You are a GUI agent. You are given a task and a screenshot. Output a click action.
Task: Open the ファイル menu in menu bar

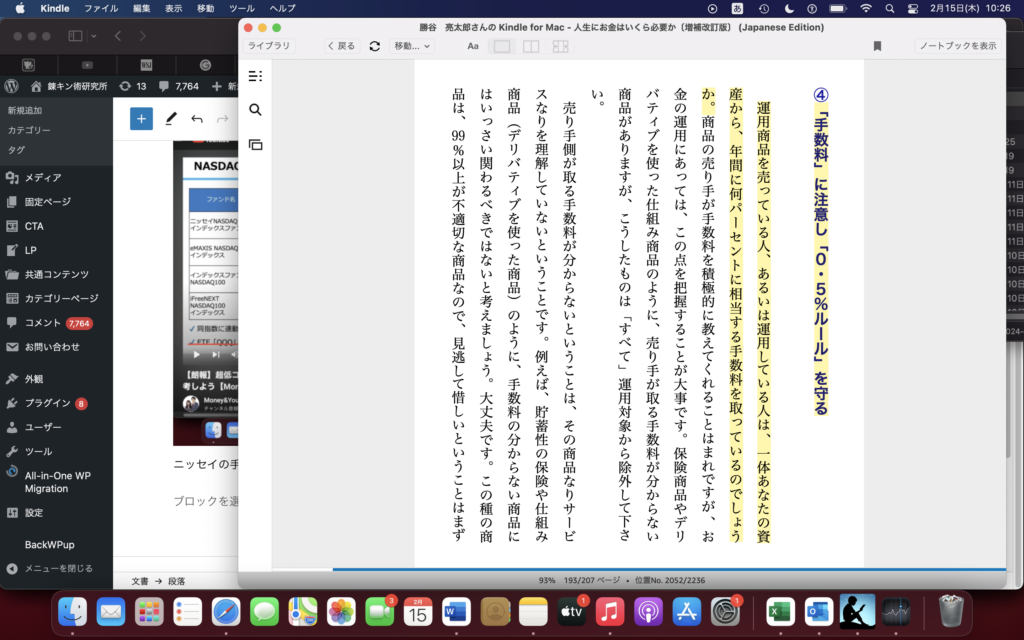100,8
